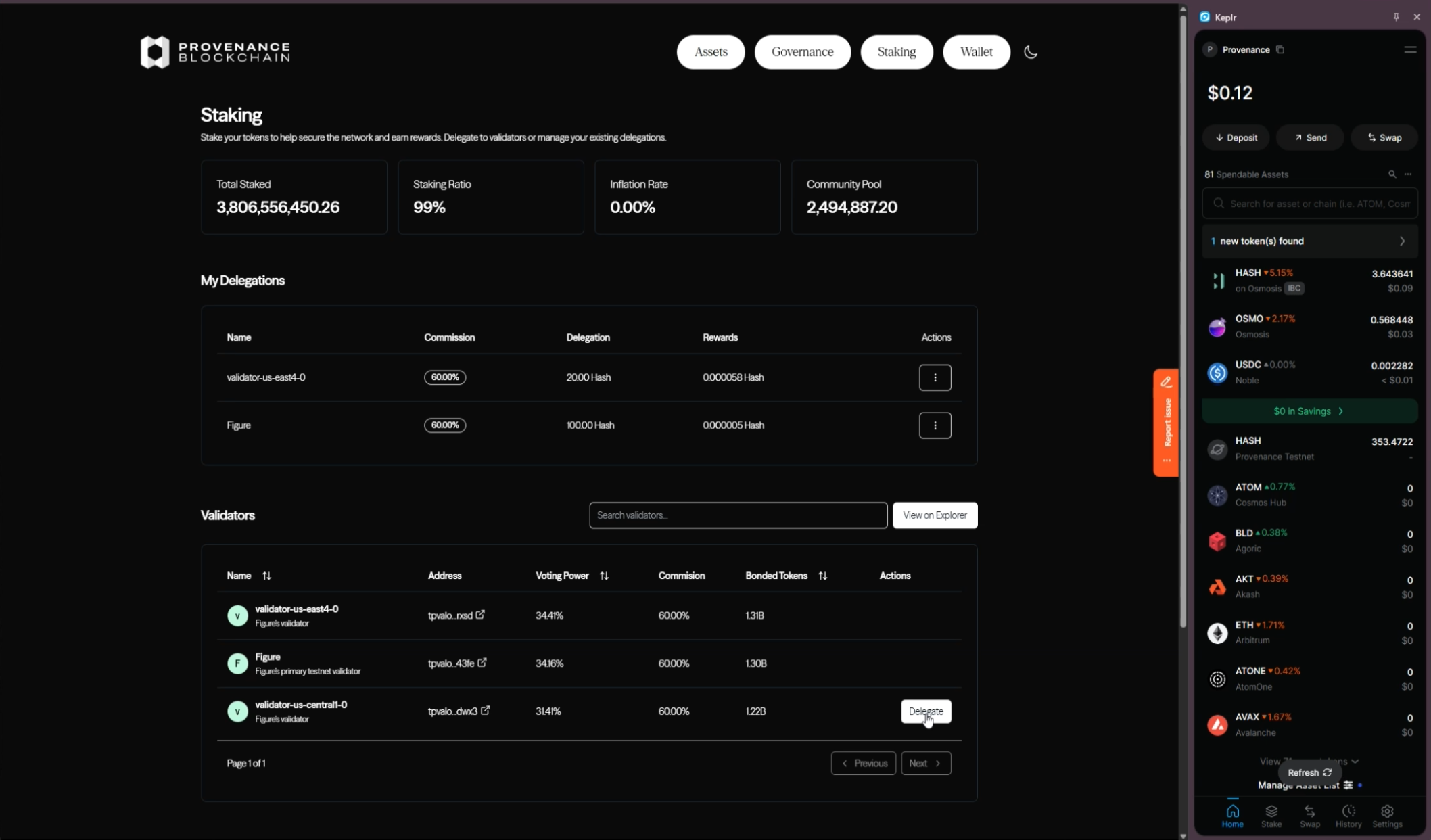This screenshot has height=840, width=1431.
Task: Sort validators by Bonded Tokens
Action: 822,576
